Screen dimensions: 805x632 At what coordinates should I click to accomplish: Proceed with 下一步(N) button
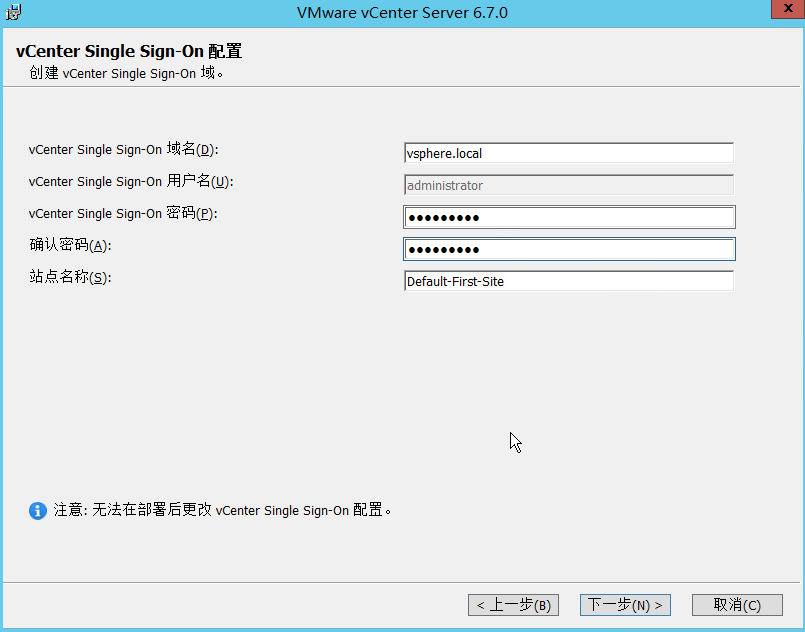[625, 605]
